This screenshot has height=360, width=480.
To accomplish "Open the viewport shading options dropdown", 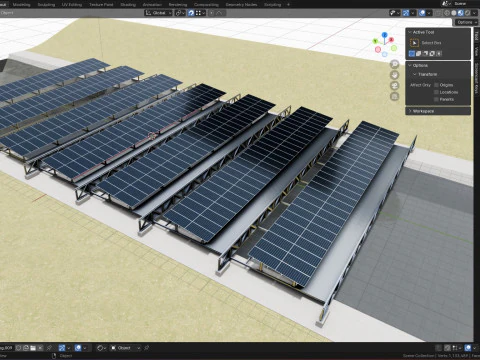I will click(474, 13).
